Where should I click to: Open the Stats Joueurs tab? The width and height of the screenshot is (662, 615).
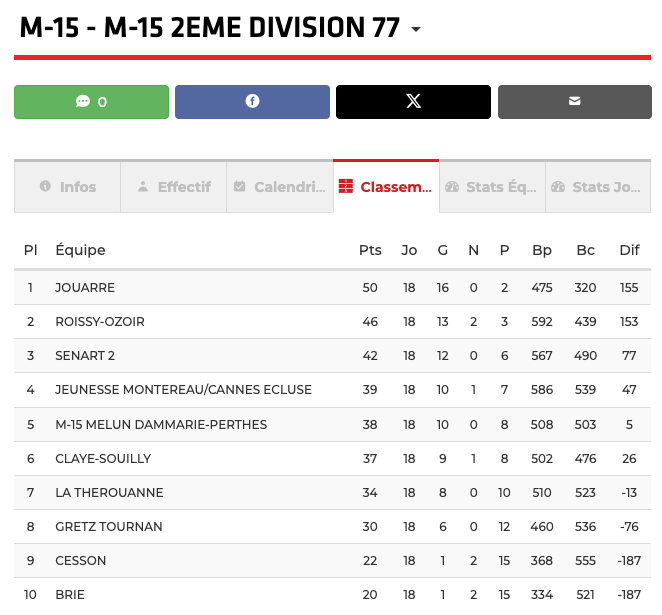click(x=597, y=187)
